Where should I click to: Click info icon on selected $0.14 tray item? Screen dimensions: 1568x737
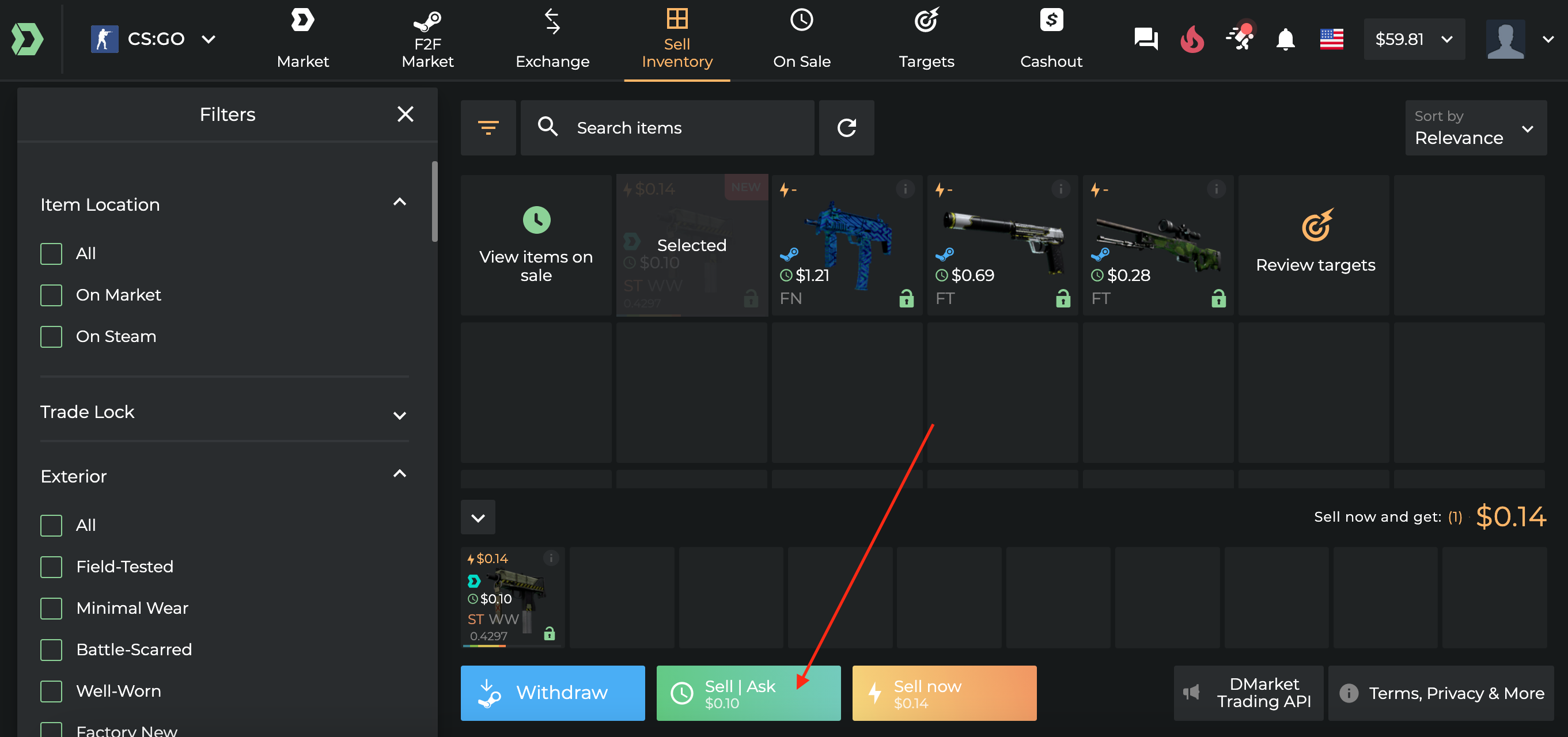pyautogui.click(x=550, y=557)
